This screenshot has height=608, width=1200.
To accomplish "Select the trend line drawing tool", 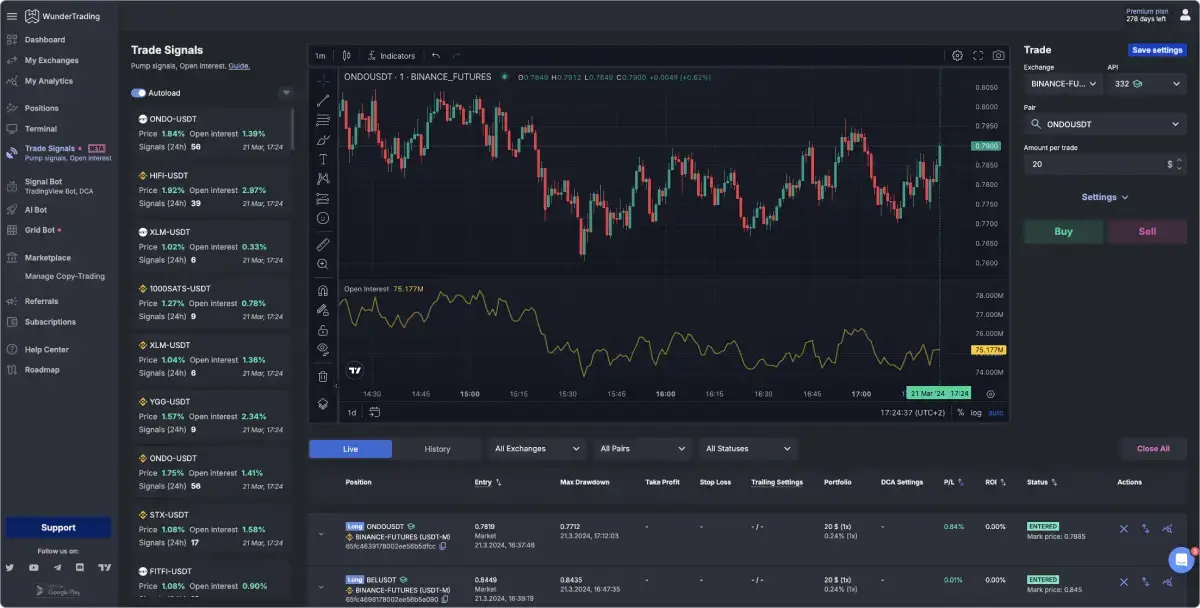I will [324, 100].
